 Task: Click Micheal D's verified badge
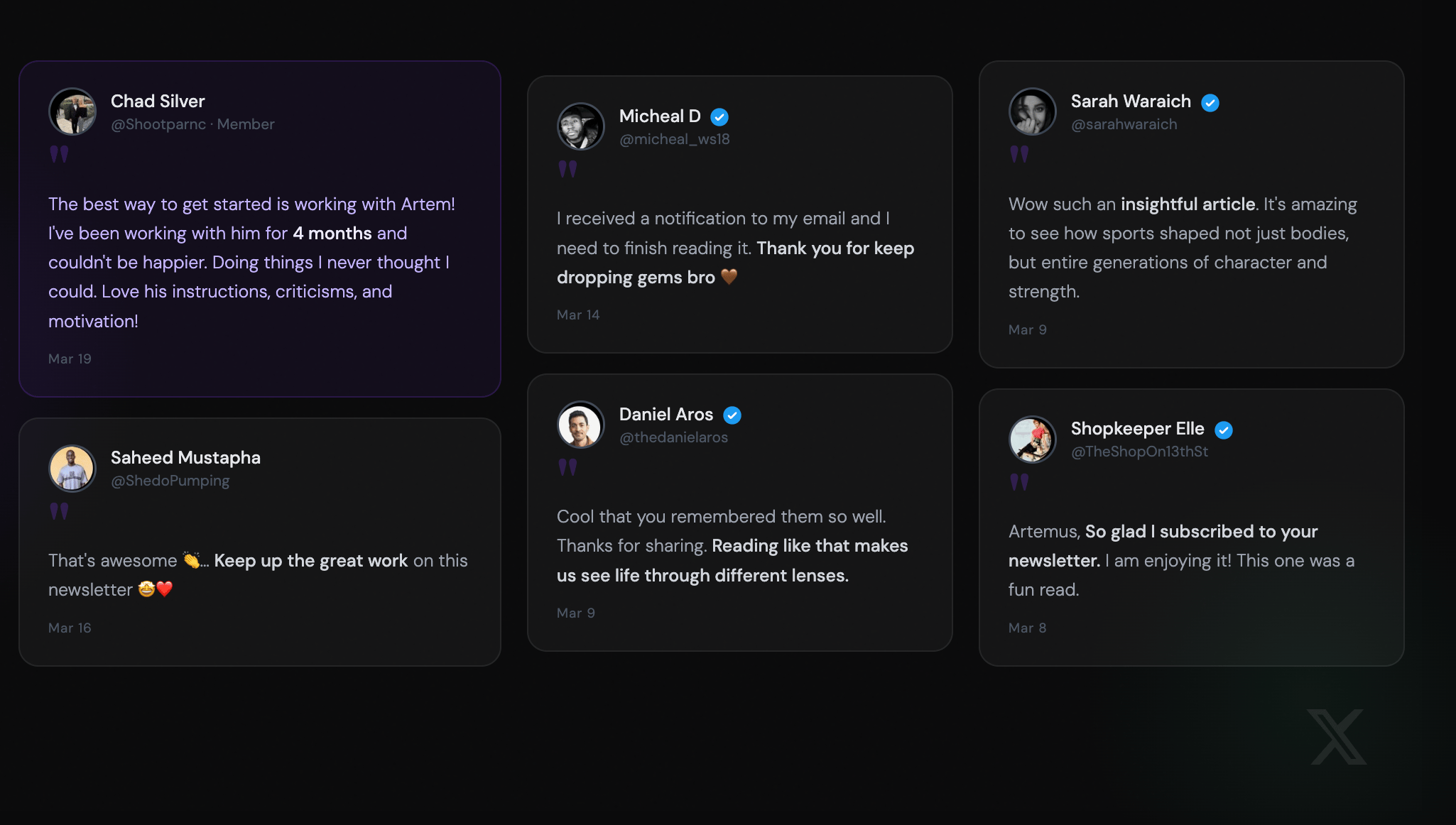(x=719, y=117)
